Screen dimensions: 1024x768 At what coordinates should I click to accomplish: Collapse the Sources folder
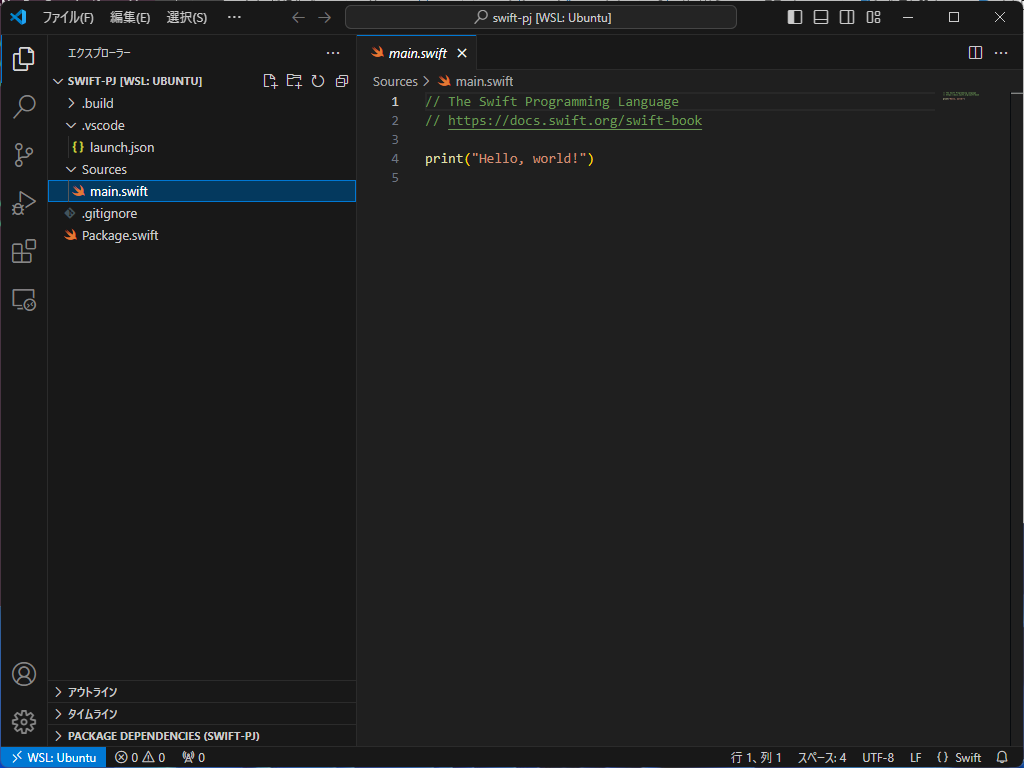coord(104,169)
